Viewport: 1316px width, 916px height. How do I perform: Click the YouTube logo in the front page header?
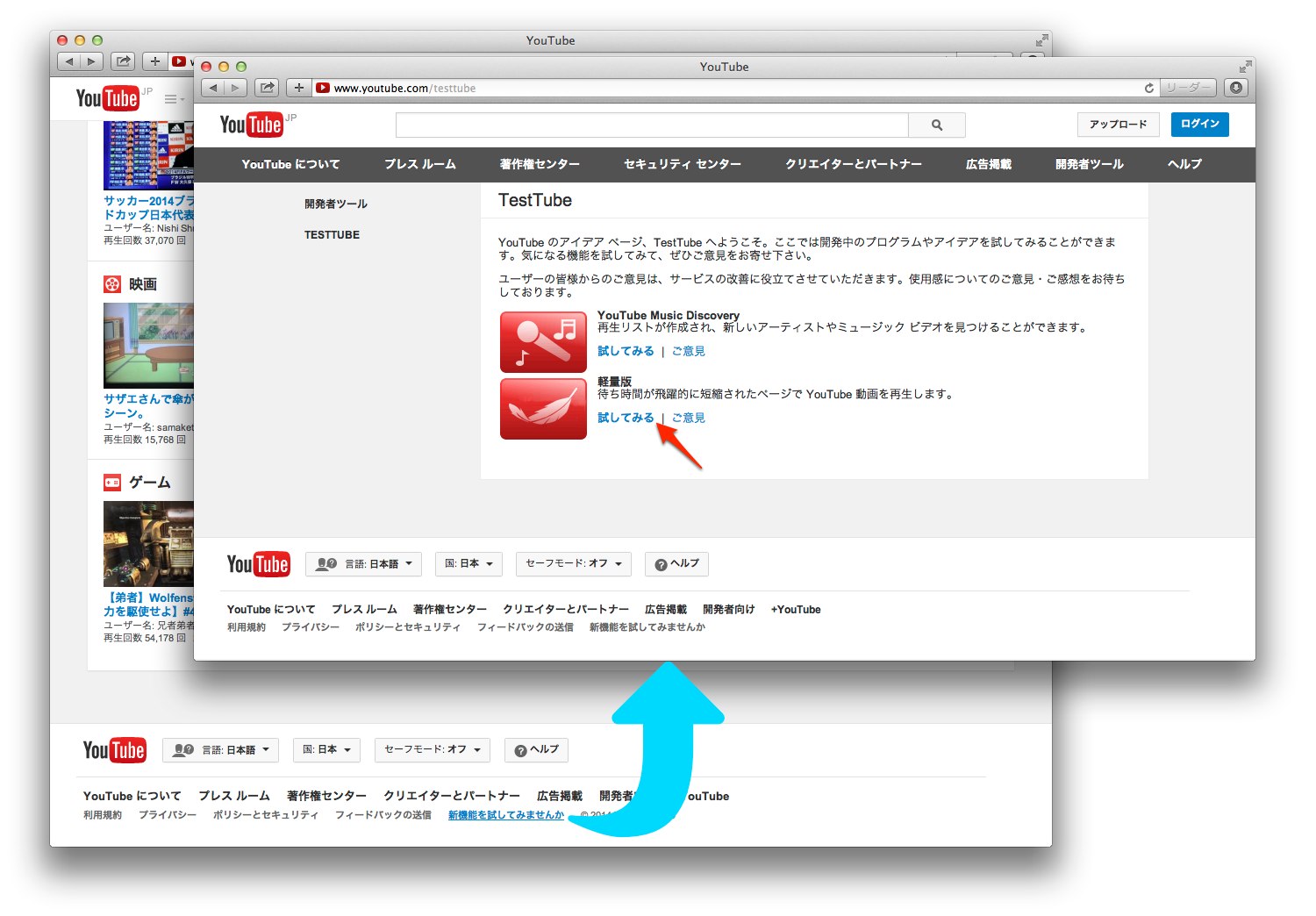(253, 125)
